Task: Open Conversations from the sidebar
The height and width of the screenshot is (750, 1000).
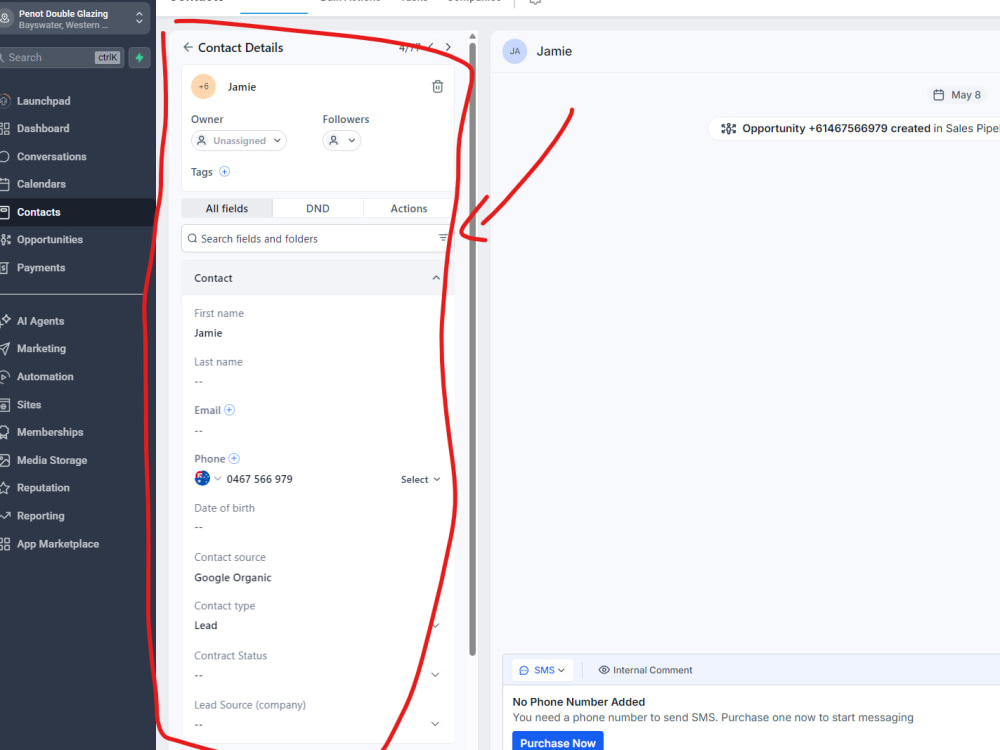Action: 51,156
